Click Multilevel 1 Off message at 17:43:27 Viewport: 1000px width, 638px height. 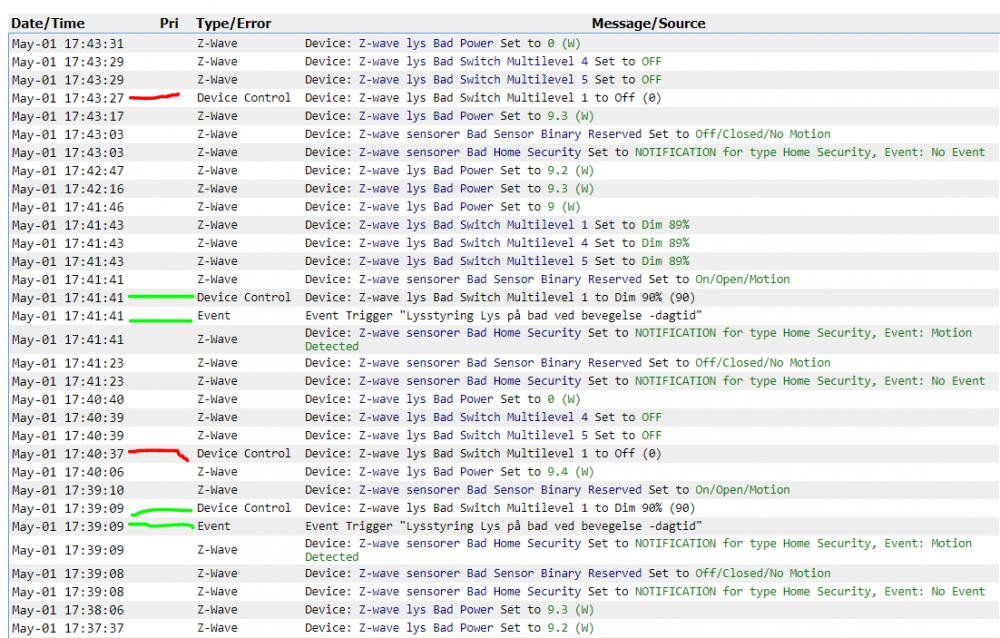483,98
